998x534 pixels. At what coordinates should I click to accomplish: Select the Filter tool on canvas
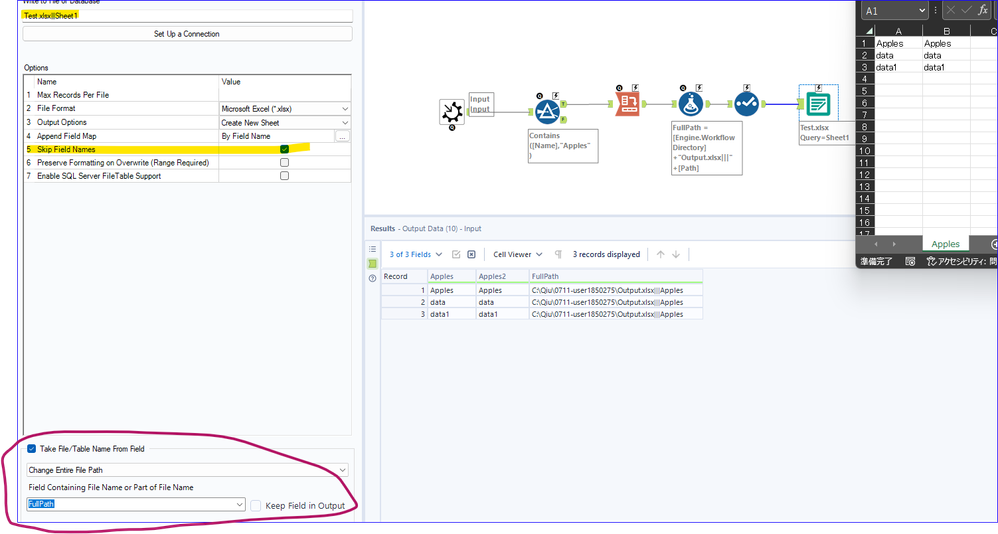[547, 111]
